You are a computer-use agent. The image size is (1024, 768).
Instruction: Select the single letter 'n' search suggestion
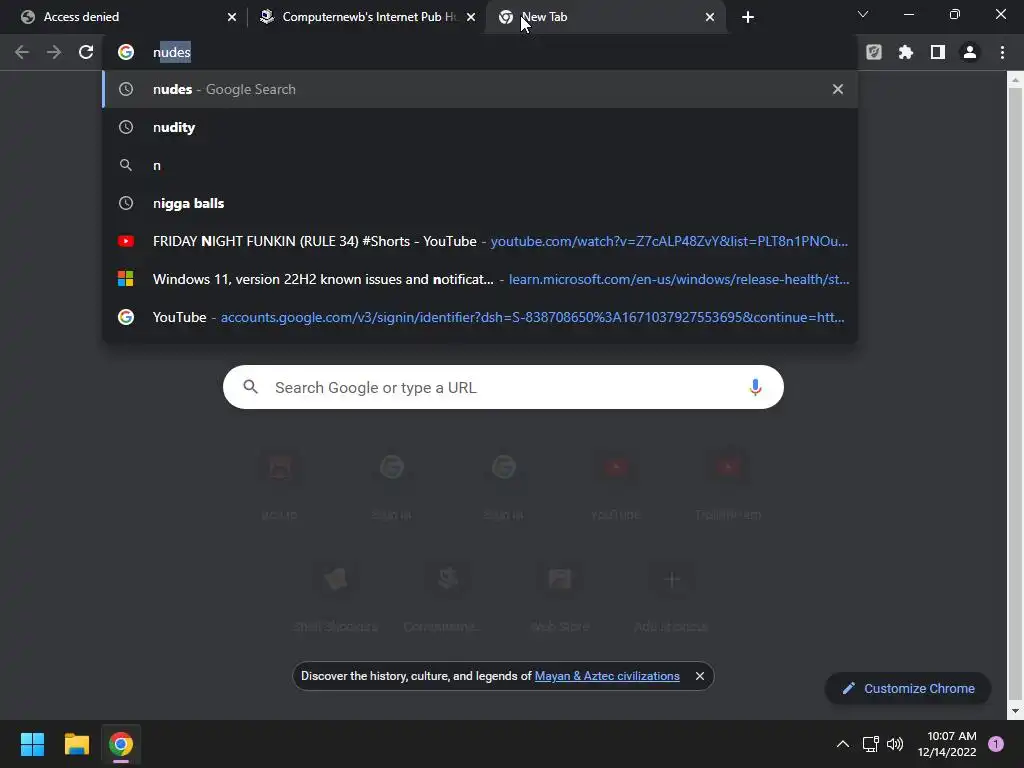click(x=480, y=165)
